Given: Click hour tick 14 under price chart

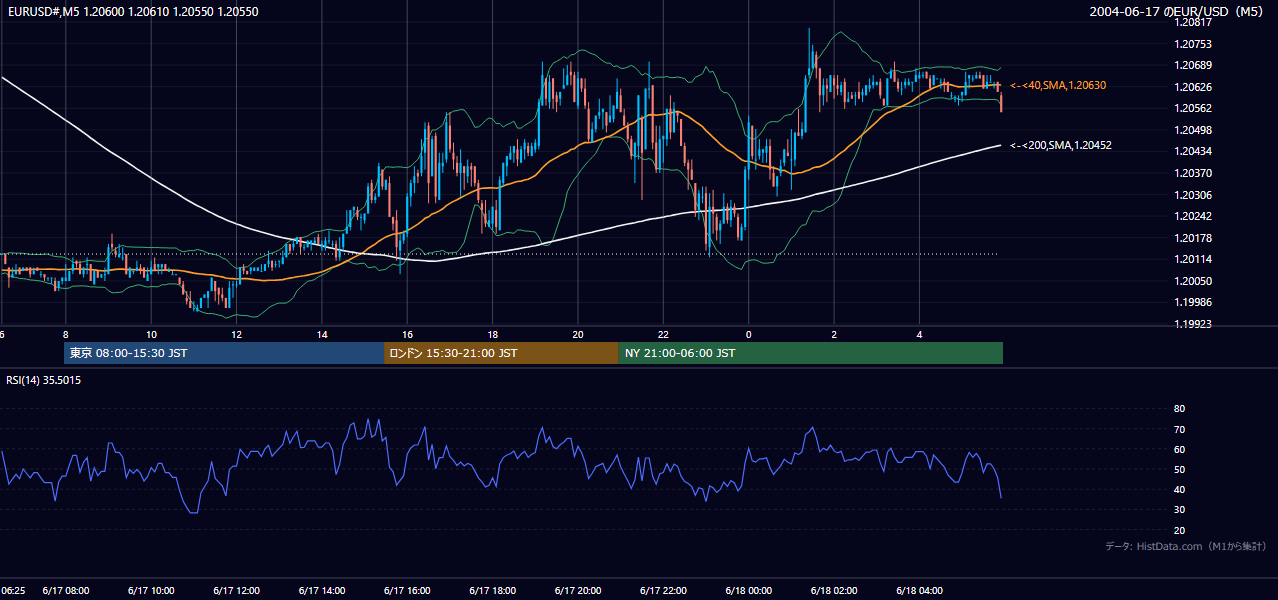Looking at the screenshot, I should [x=322, y=334].
